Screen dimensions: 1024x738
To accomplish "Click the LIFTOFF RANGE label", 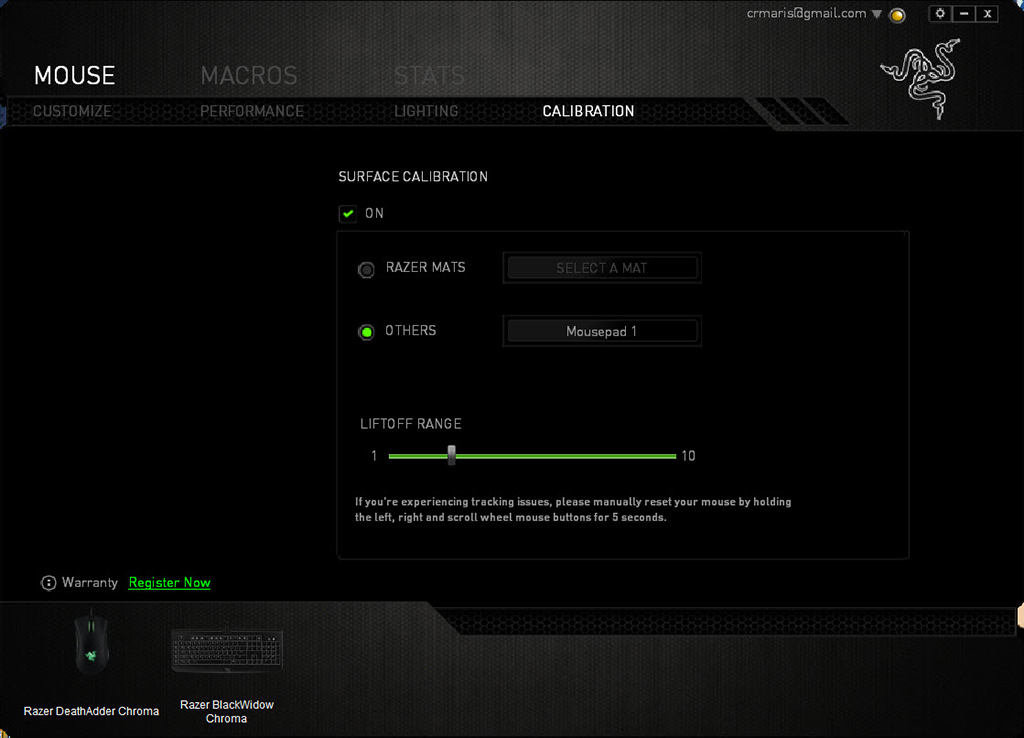I will click(x=411, y=424).
